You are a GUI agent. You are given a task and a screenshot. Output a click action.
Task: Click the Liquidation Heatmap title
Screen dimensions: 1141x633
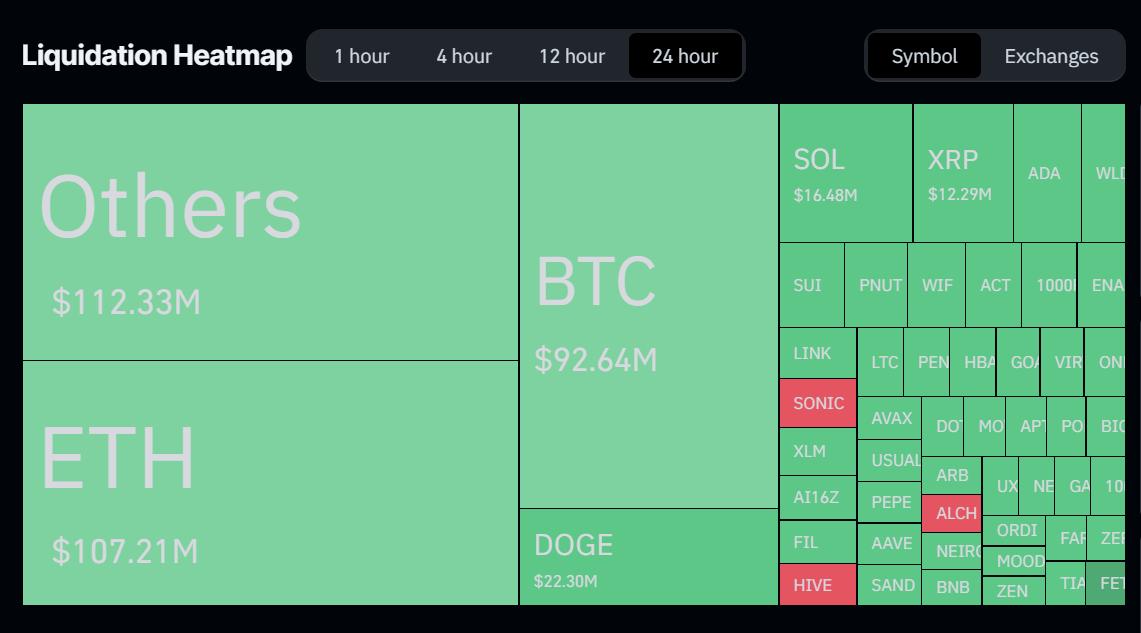tap(155, 56)
